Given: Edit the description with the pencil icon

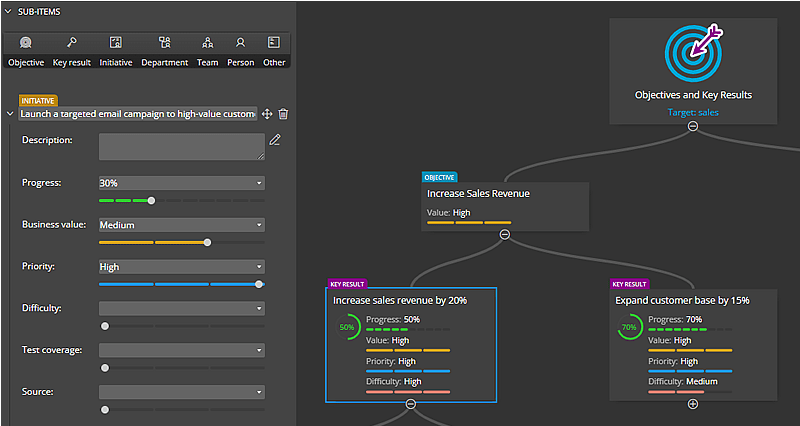Looking at the screenshot, I should point(275,139).
